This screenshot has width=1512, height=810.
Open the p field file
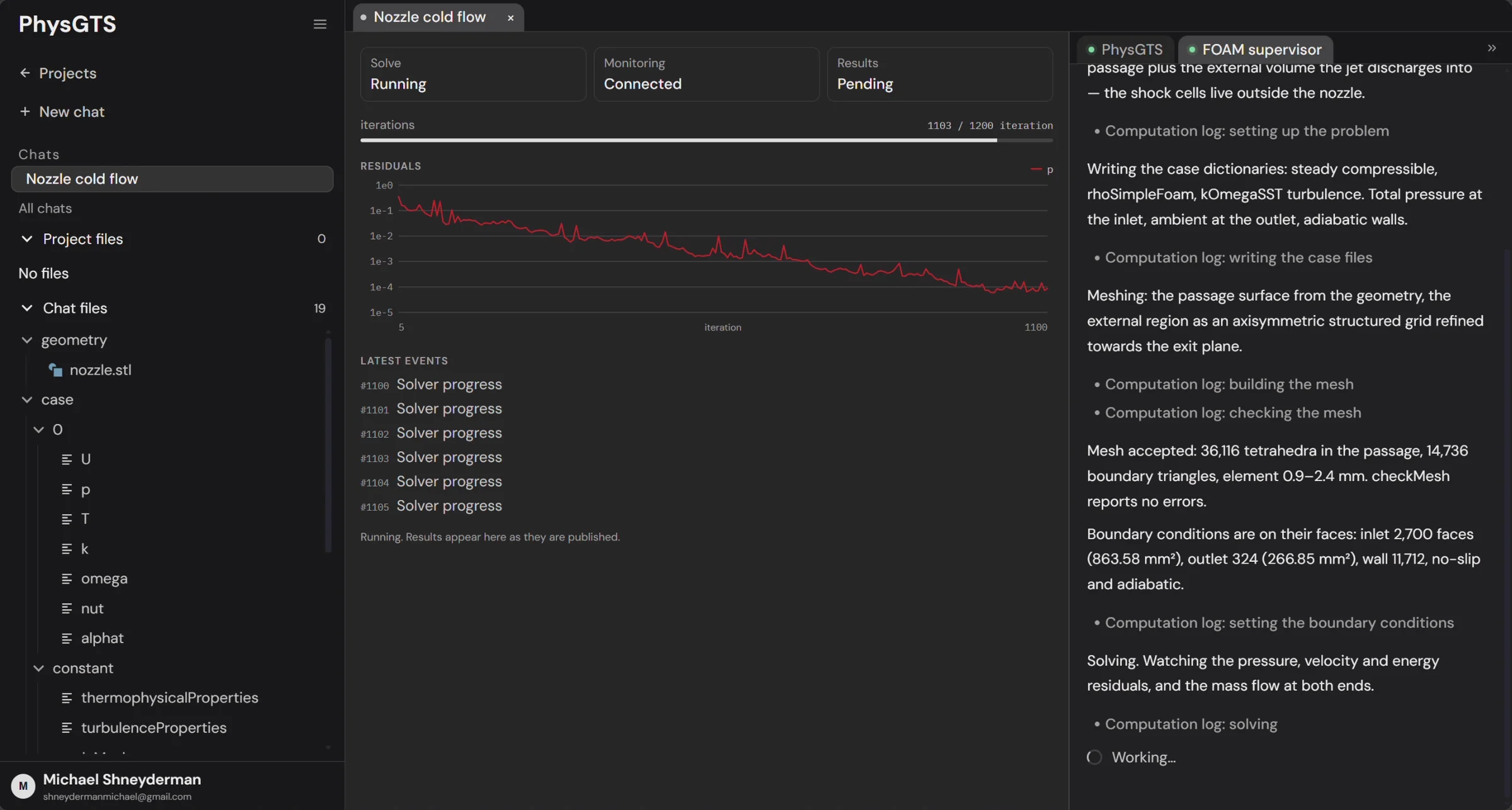[85, 489]
